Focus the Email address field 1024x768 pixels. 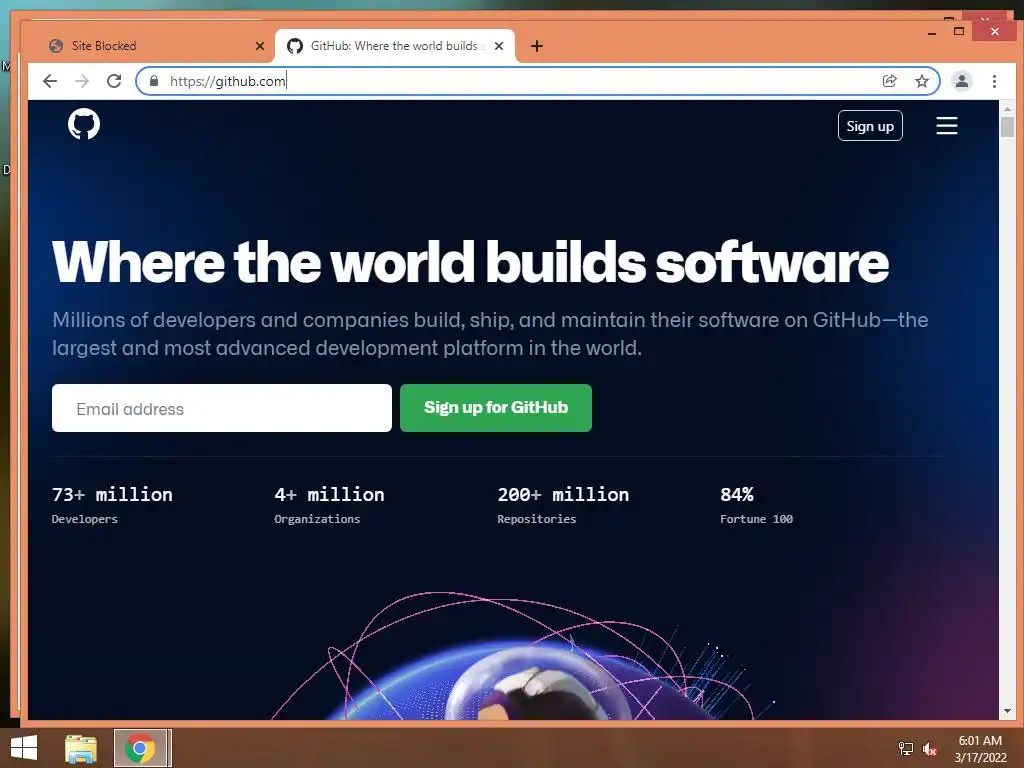point(221,408)
